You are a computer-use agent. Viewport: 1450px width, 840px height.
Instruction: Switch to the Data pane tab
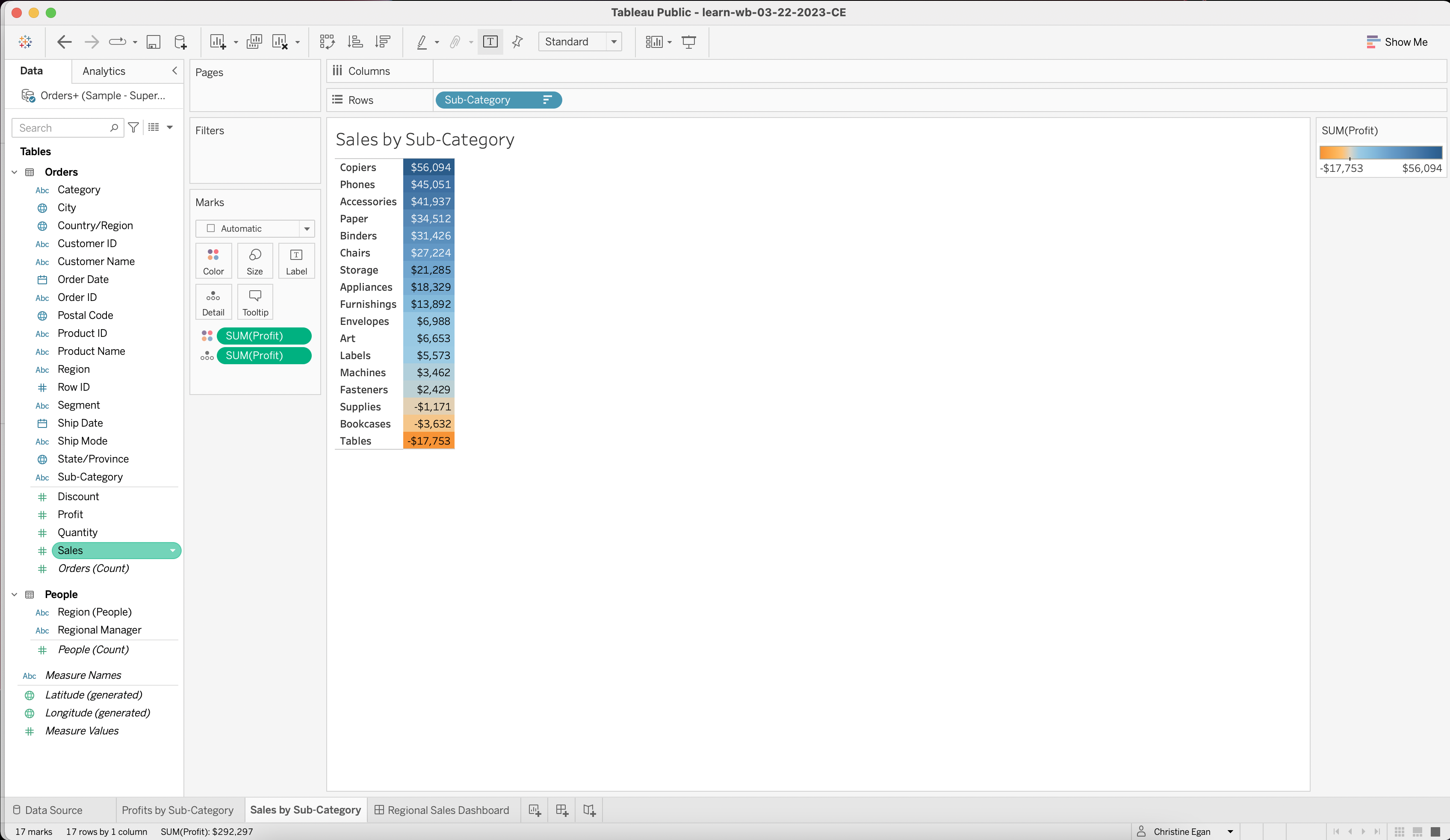click(31, 70)
